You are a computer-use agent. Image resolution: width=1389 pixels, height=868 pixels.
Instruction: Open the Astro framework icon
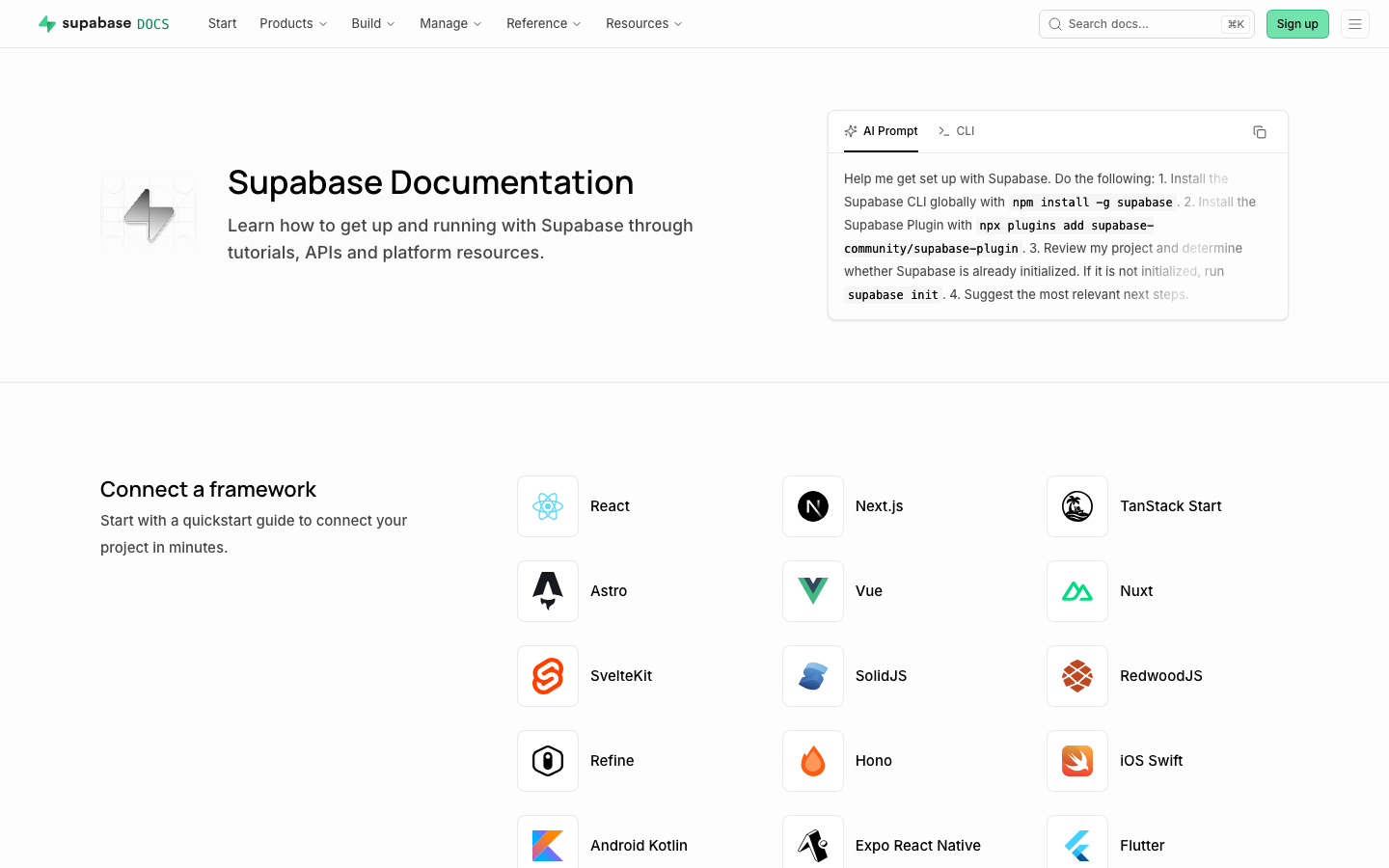point(548,591)
